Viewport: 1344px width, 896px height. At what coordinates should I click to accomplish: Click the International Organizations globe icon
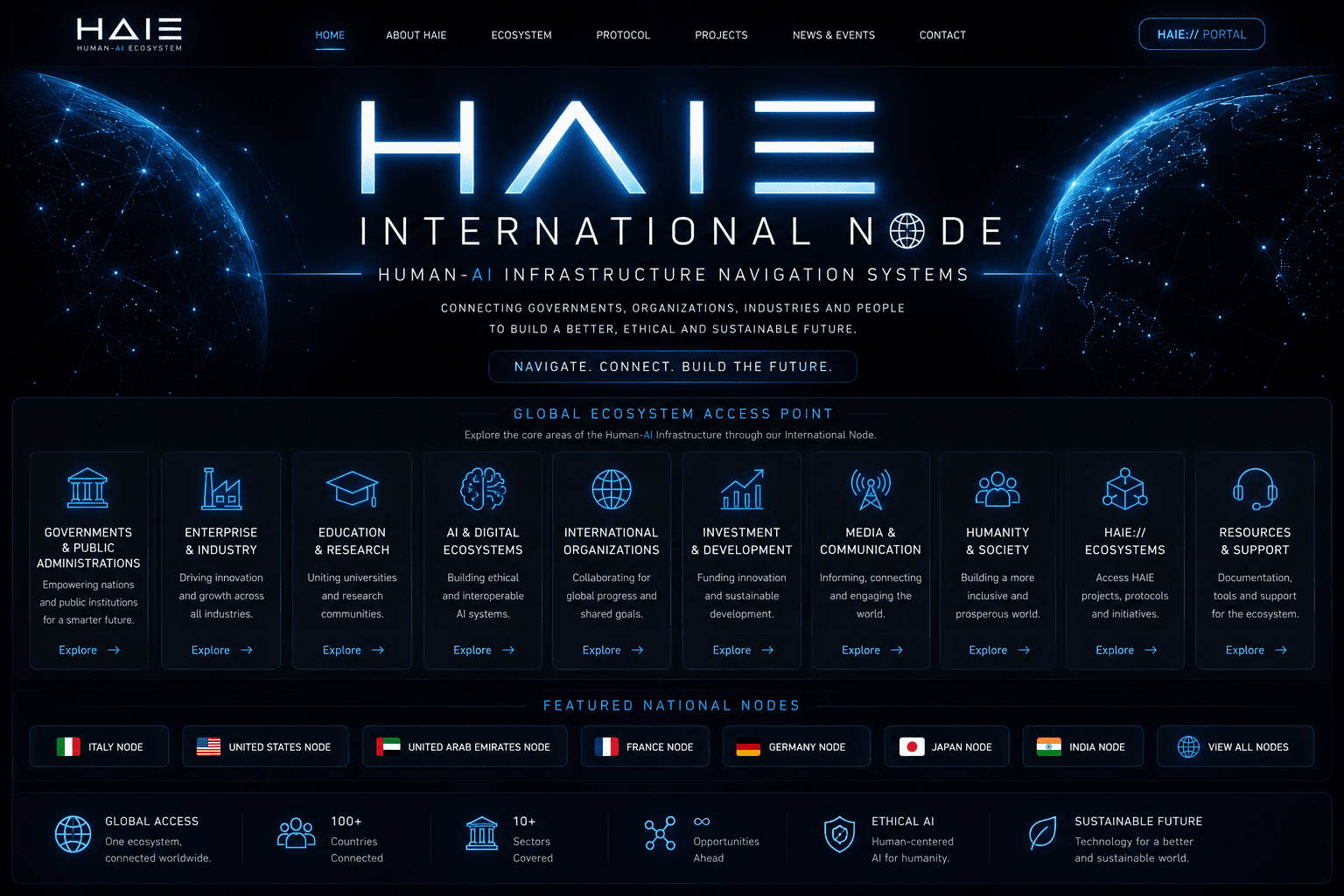(612, 488)
